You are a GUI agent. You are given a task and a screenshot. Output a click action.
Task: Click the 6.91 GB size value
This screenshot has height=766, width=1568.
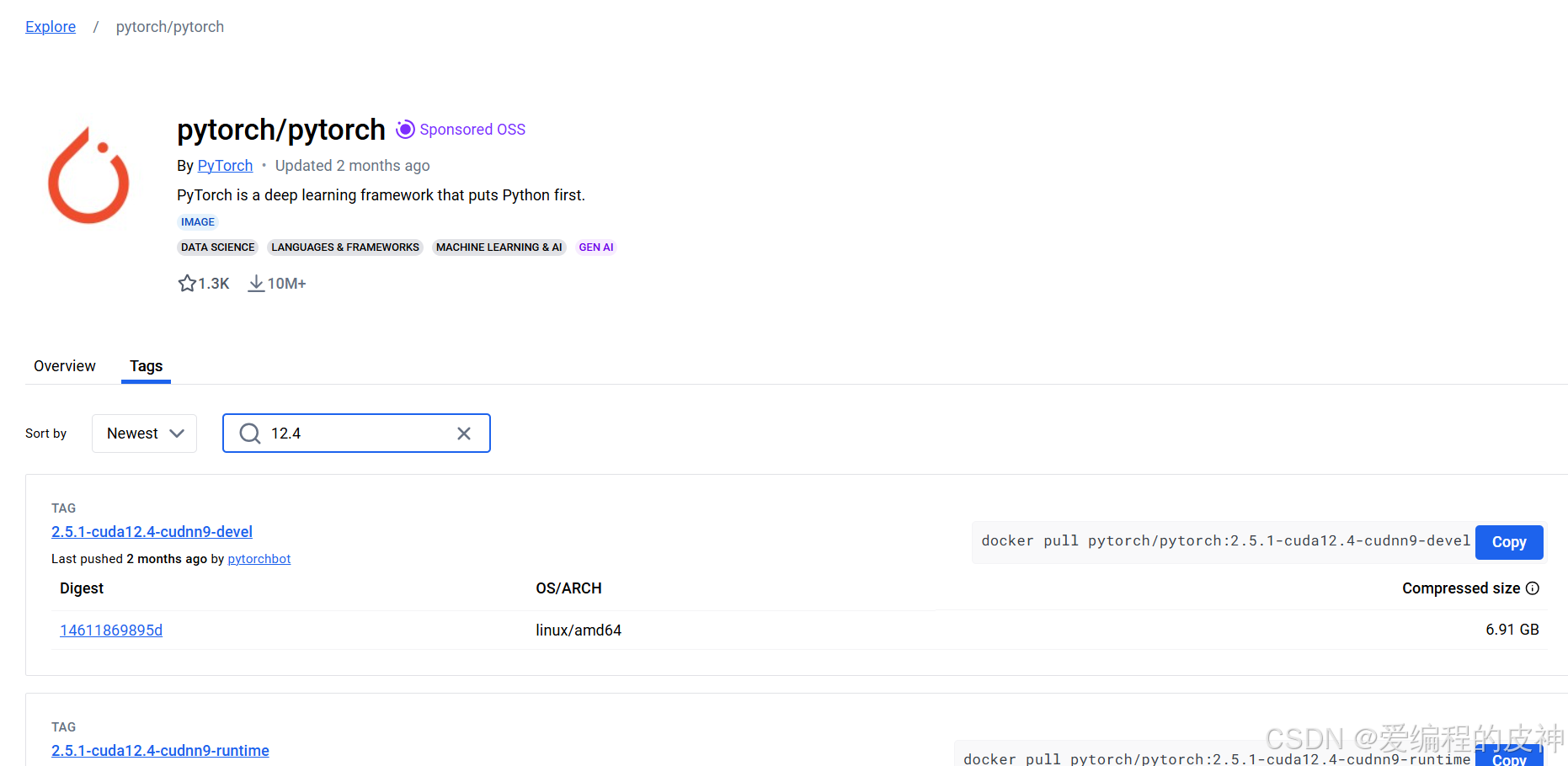(1512, 630)
